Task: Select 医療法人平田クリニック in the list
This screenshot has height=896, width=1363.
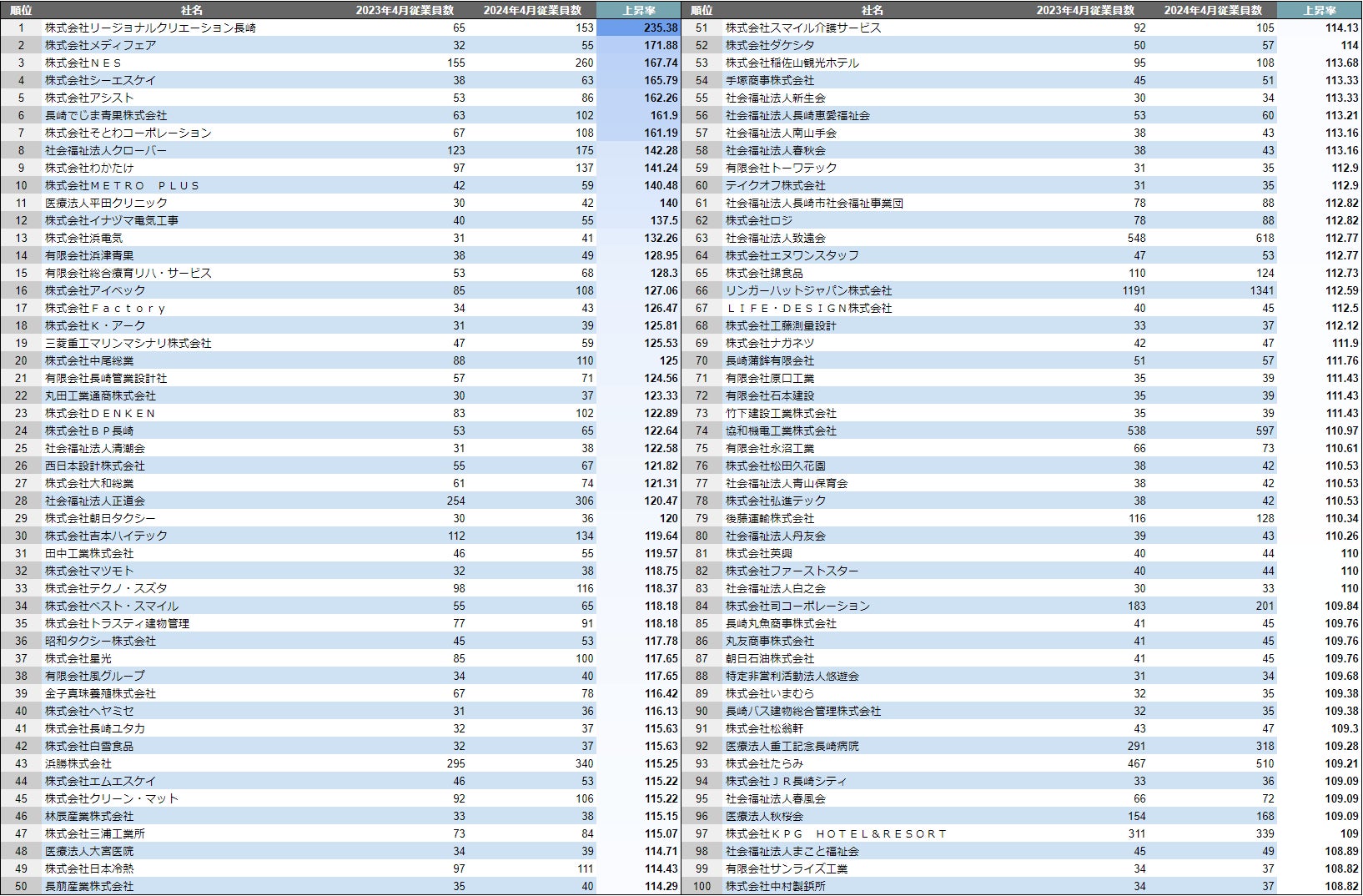Action: click(106, 203)
